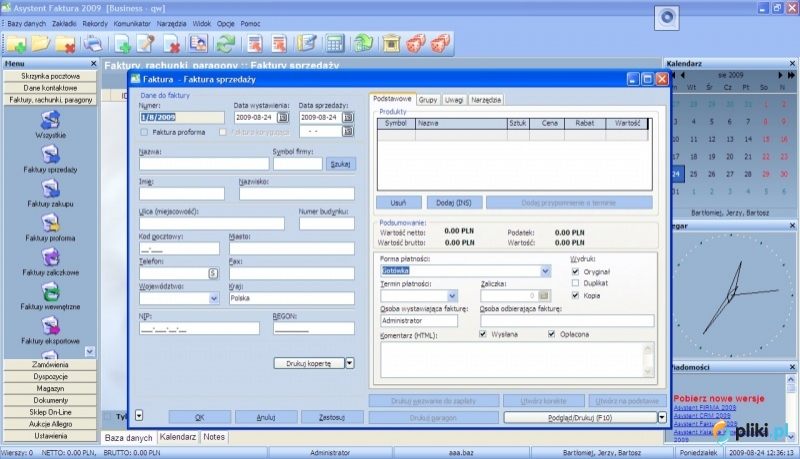Go to previous month in Kalendarz
Image resolution: width=800 pixels, height=459 pixels.
tap(683, 75)
